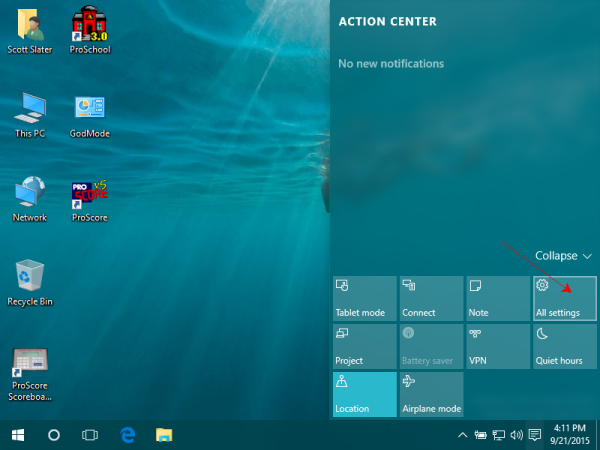
Task: Click the power/battery tray icon
Action: click(481, 435)
